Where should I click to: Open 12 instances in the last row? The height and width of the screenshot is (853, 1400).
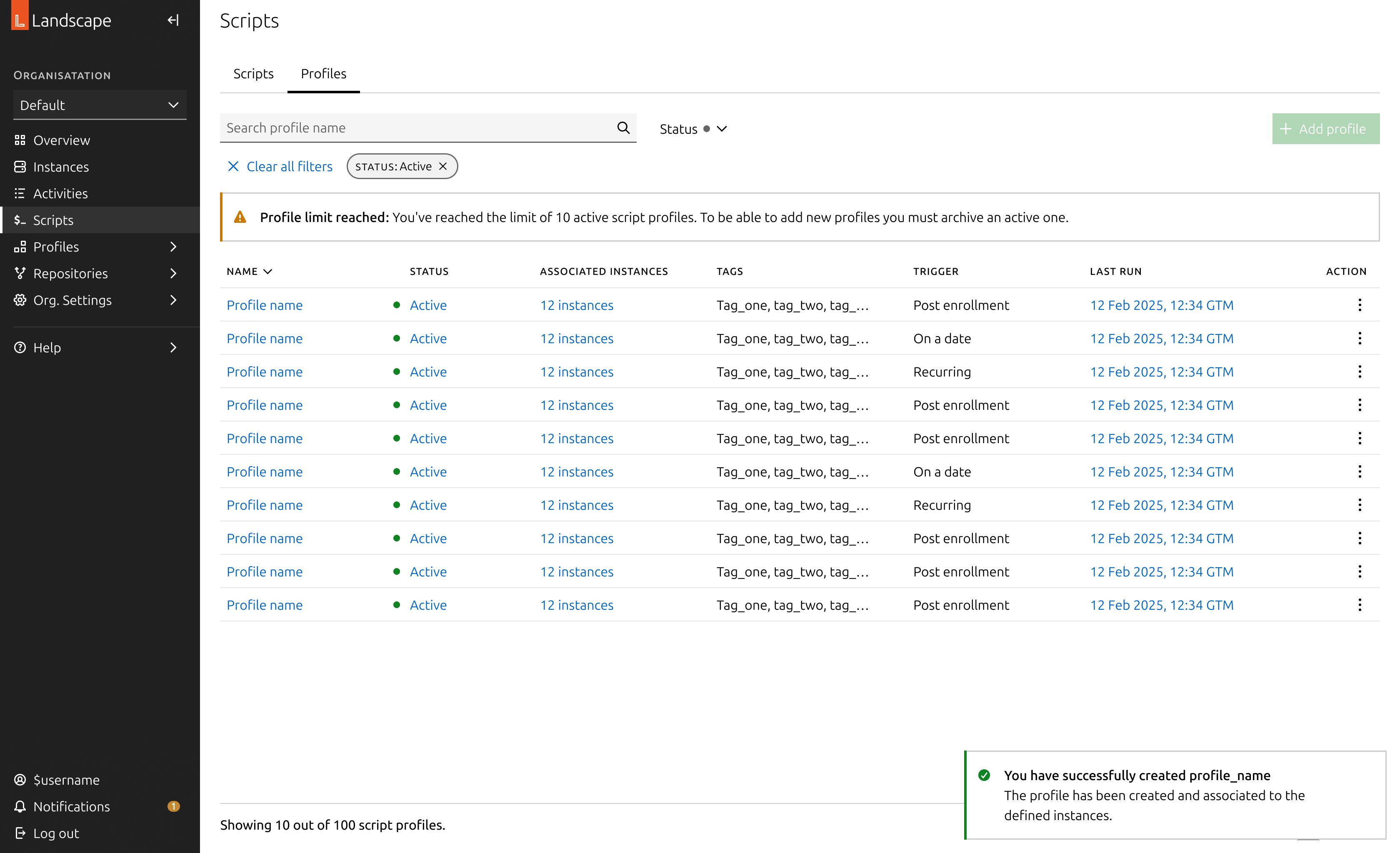pyautogui.click(x=577, y=605)
